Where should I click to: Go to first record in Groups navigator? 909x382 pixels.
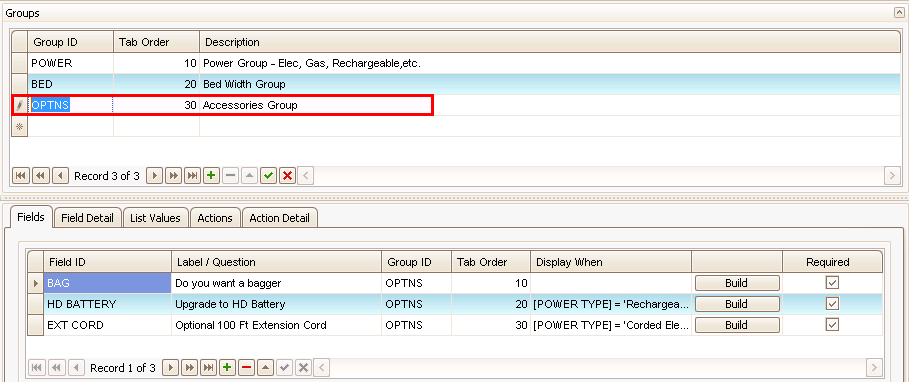point(20,176)
